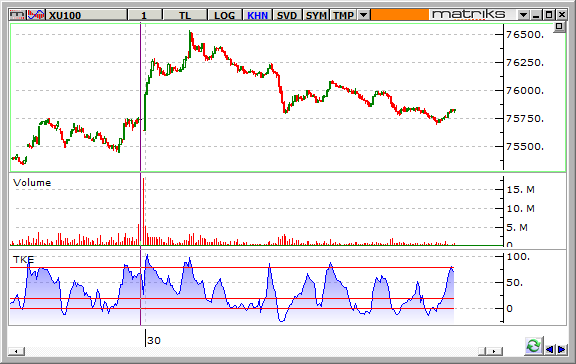
Task: Click the 10. M volume axis label
Action: [521, 209]
